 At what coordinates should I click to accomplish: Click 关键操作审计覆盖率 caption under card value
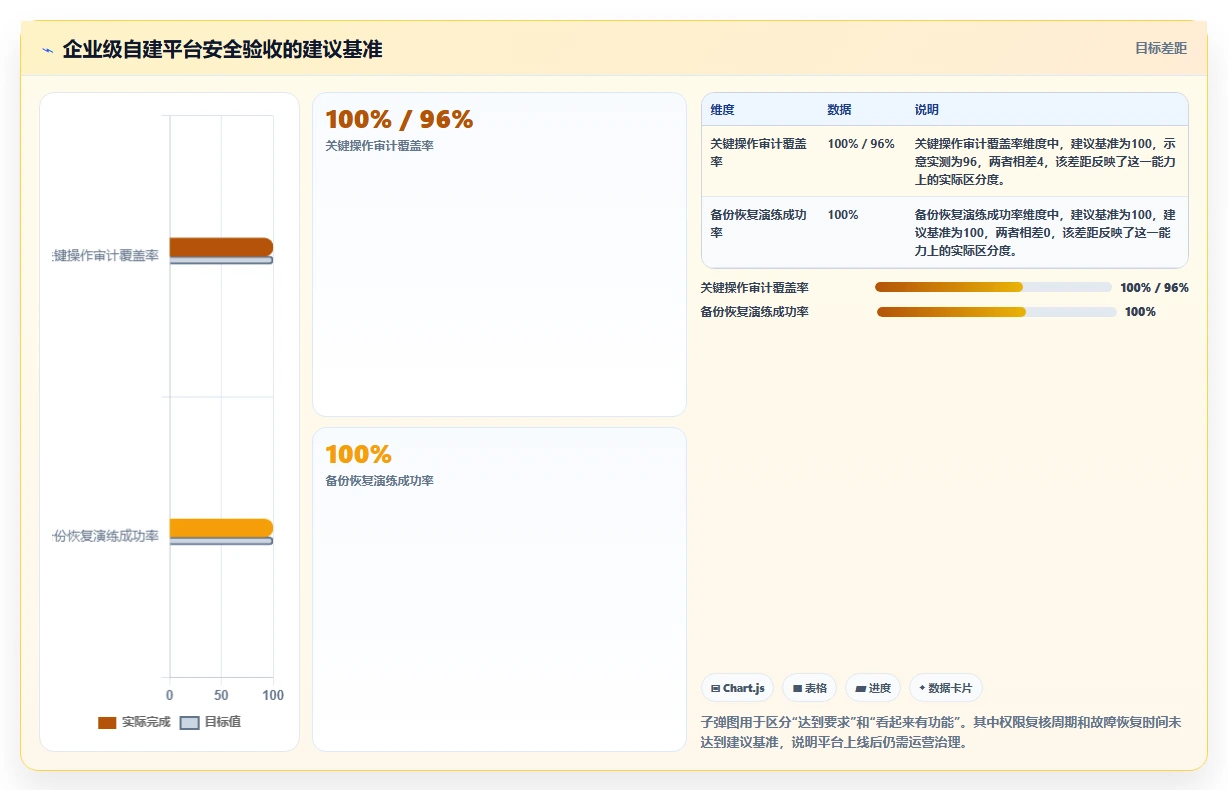[379, 146]
